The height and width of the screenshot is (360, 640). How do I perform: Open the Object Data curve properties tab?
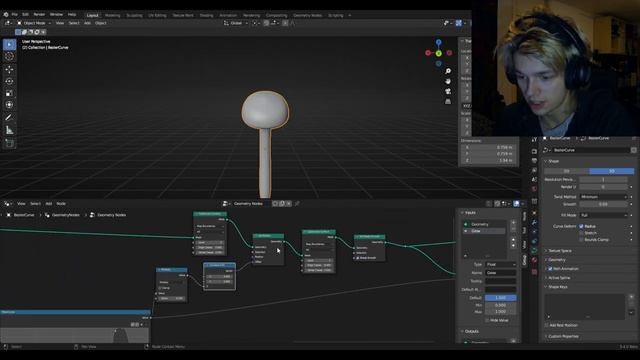click(534, 251)
